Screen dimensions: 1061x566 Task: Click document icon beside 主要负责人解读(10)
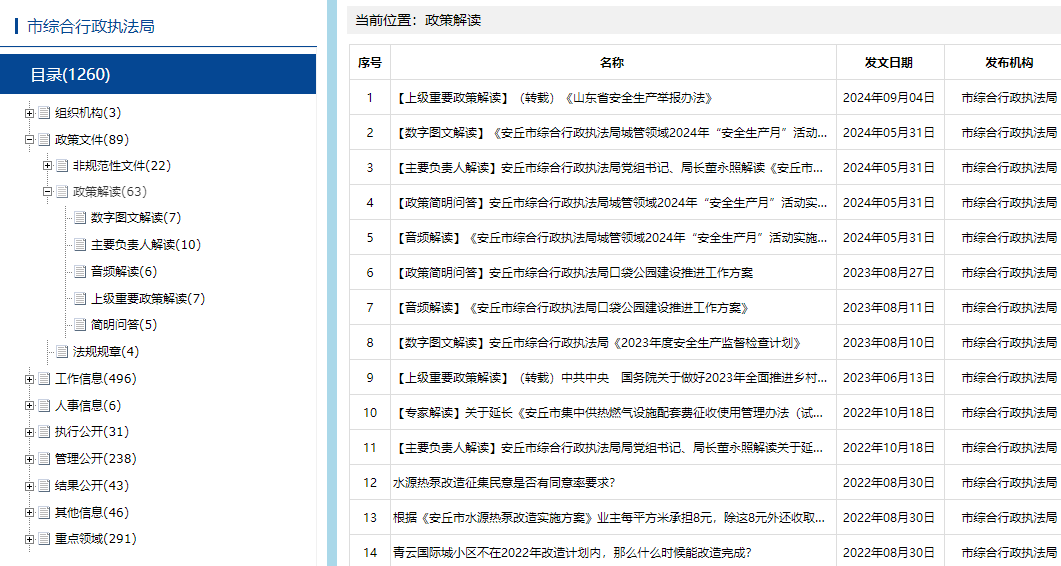80,244
